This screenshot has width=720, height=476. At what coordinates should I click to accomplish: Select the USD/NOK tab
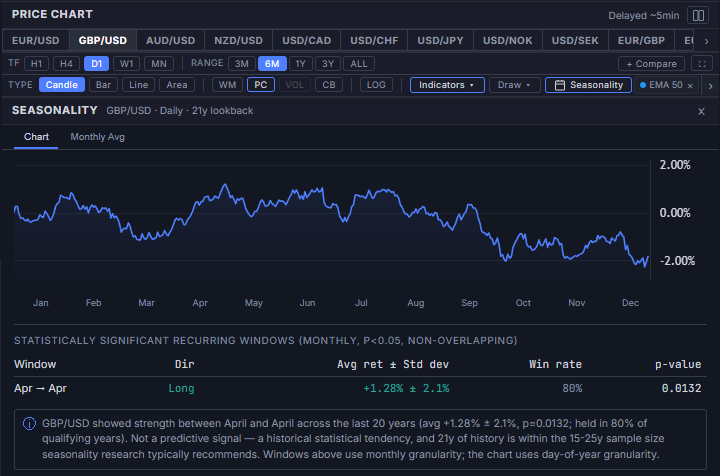pyautogui.click(x=507, y=40)
